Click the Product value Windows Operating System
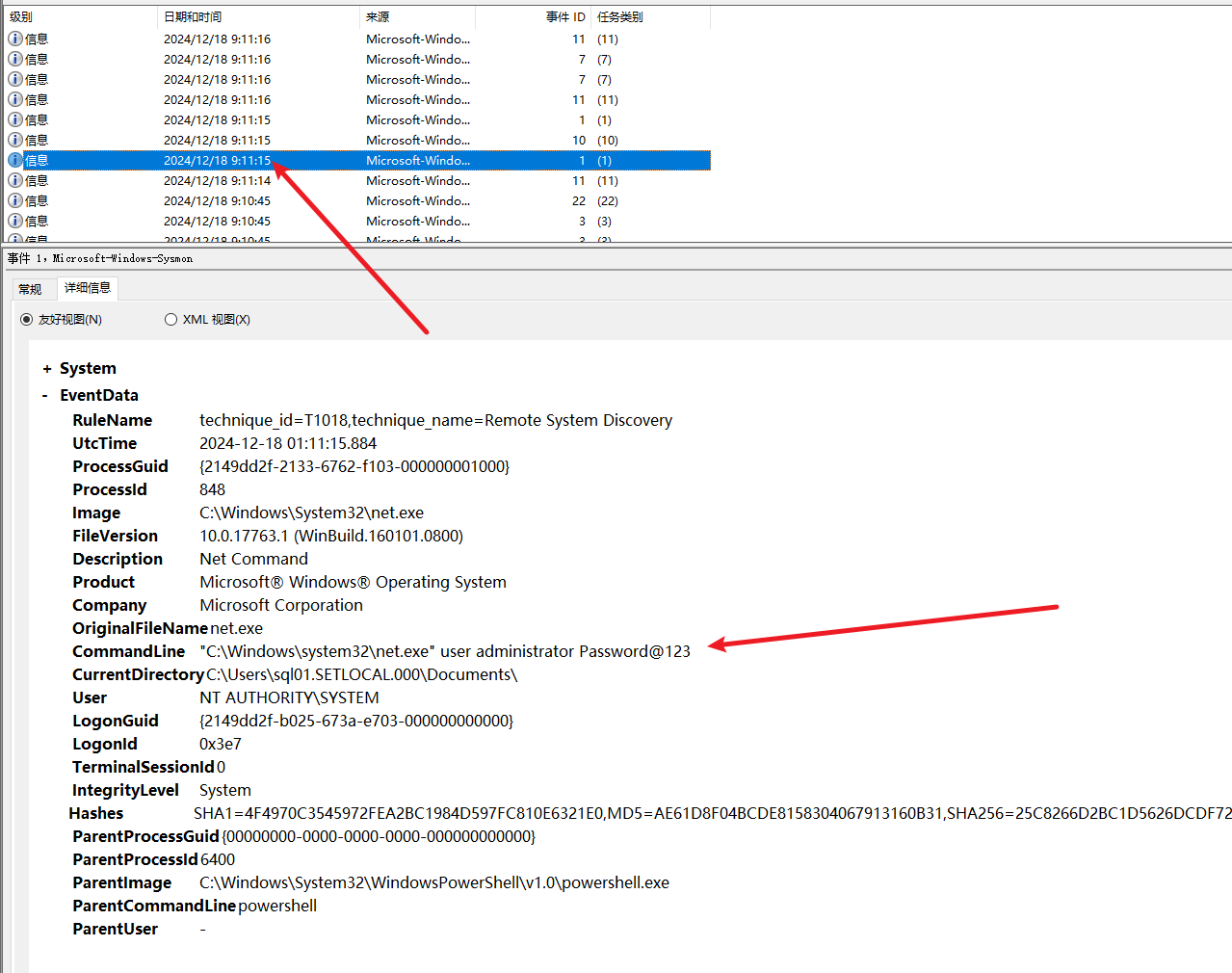Screen dimensions: 1232x973 point(353,582)
